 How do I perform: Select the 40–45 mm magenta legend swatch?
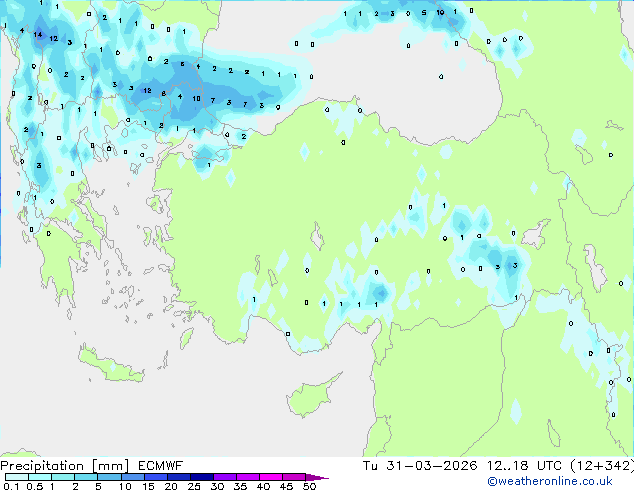[271, 477]
